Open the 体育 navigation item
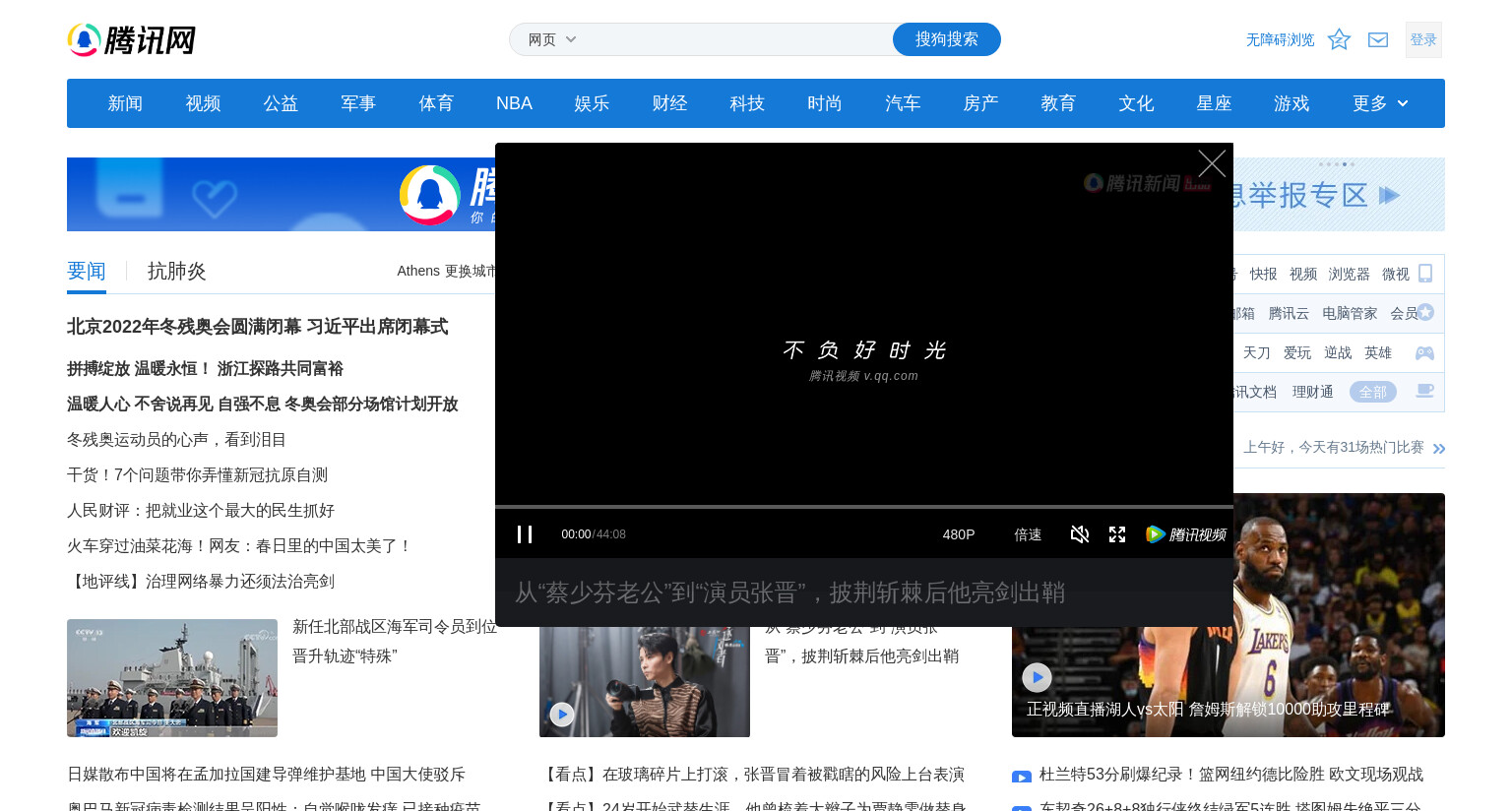Viewport: 1512px width, 811px height. pyautogui.click(x=436, y=103)
